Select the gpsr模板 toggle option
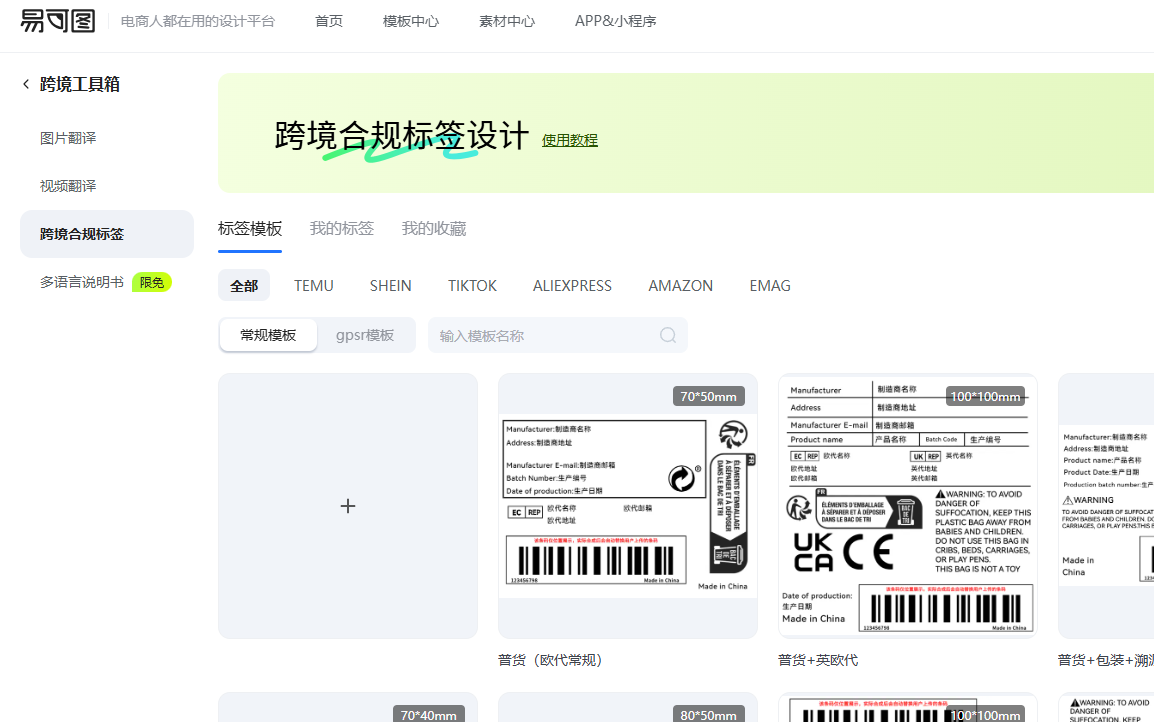 tap(365, 335)
